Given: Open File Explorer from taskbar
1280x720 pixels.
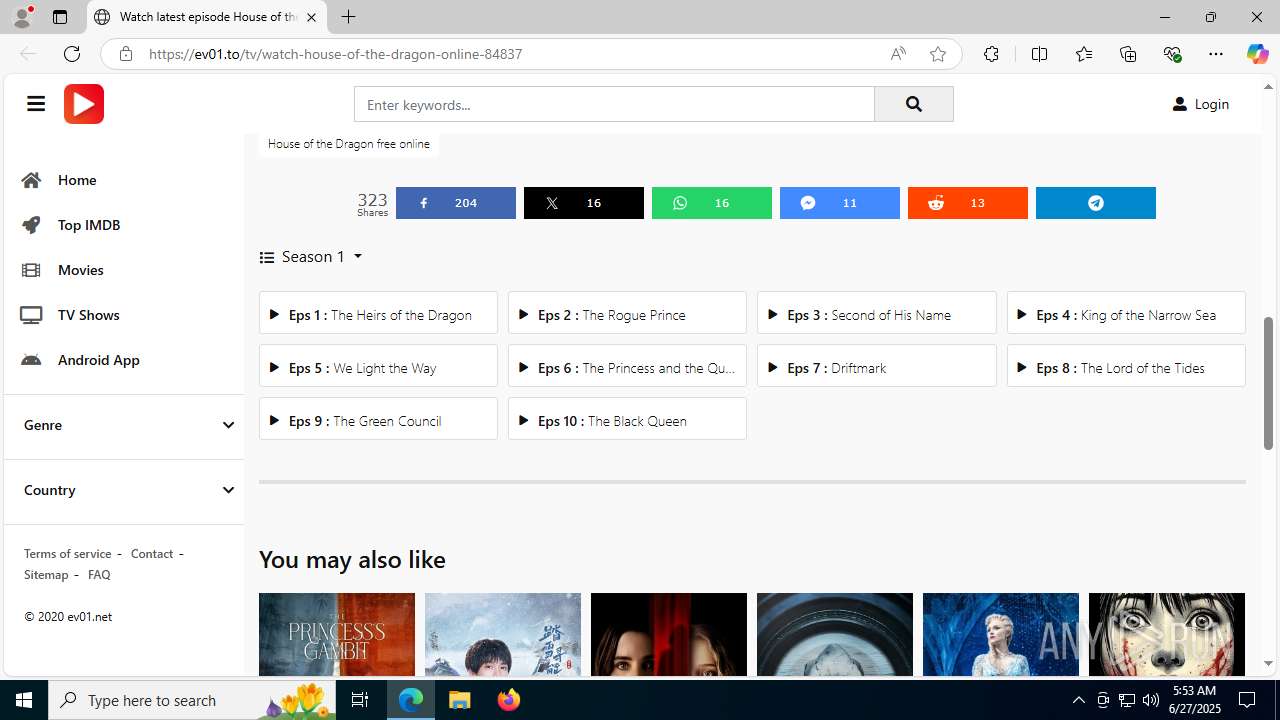Looking at the screenshot, I should coord(460,700).
